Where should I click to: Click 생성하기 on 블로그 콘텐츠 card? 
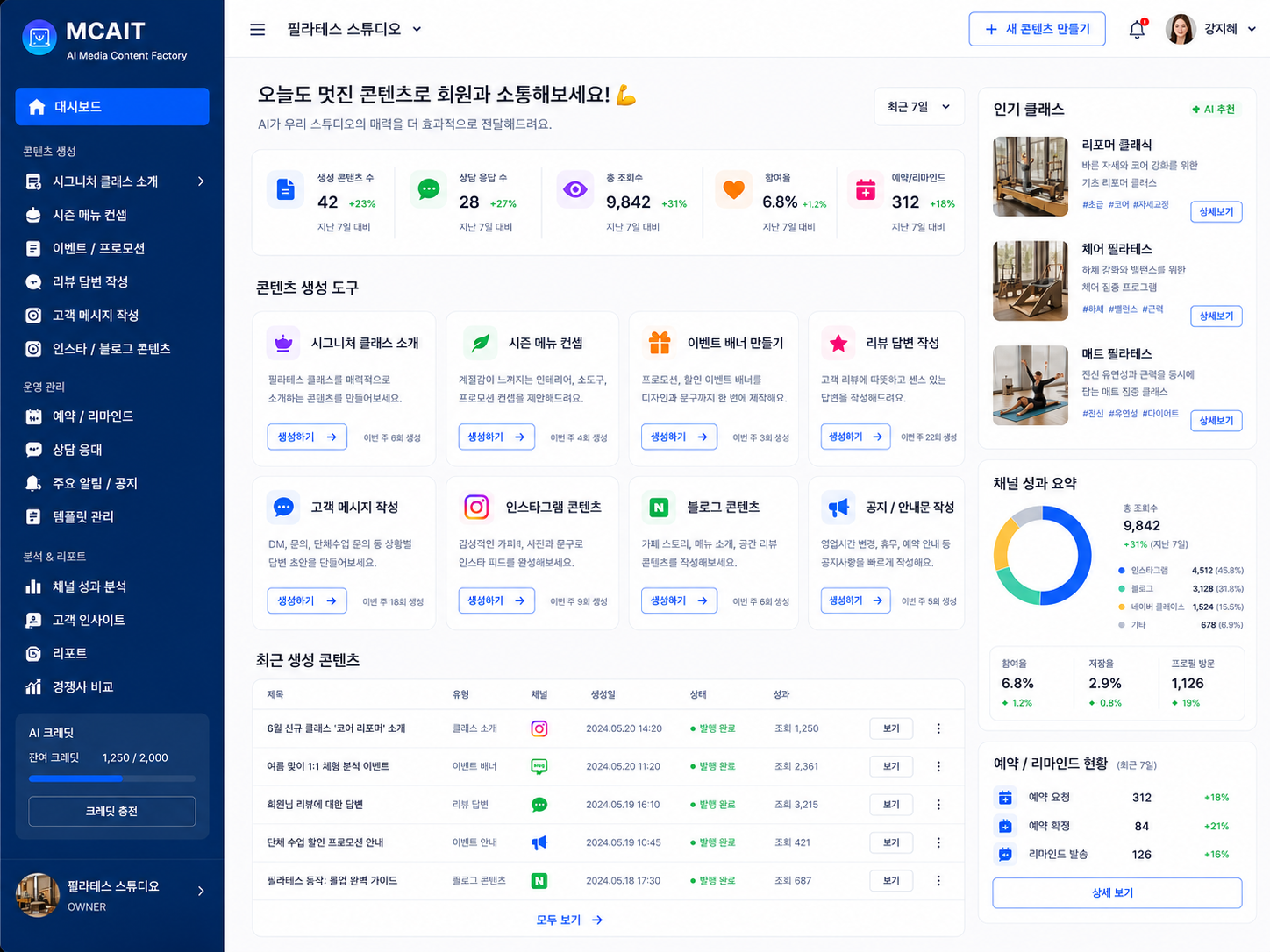[679, 600]
